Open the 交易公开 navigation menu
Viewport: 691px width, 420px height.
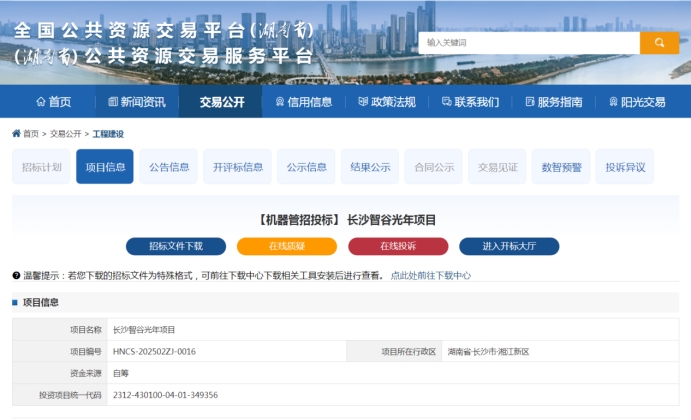221,102
